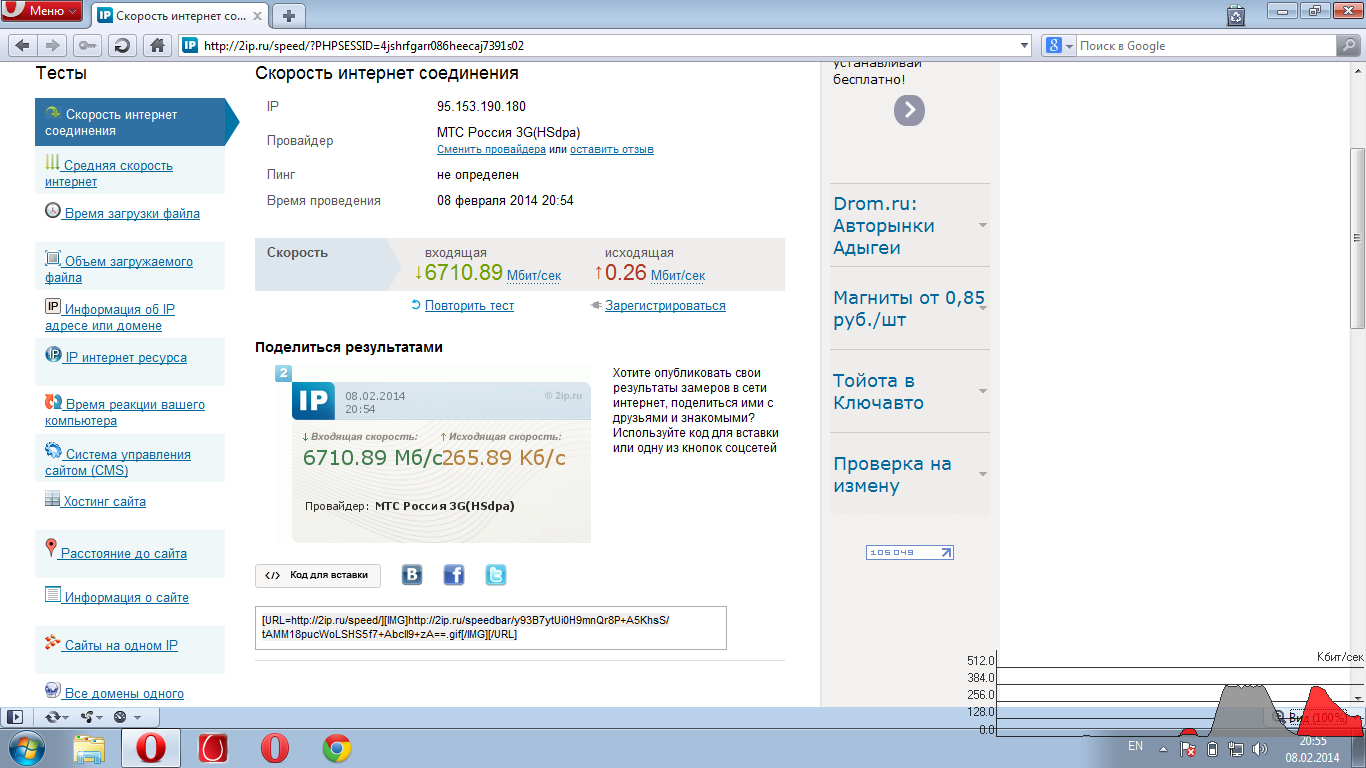Click Повторить тест link

pos(469,306)
